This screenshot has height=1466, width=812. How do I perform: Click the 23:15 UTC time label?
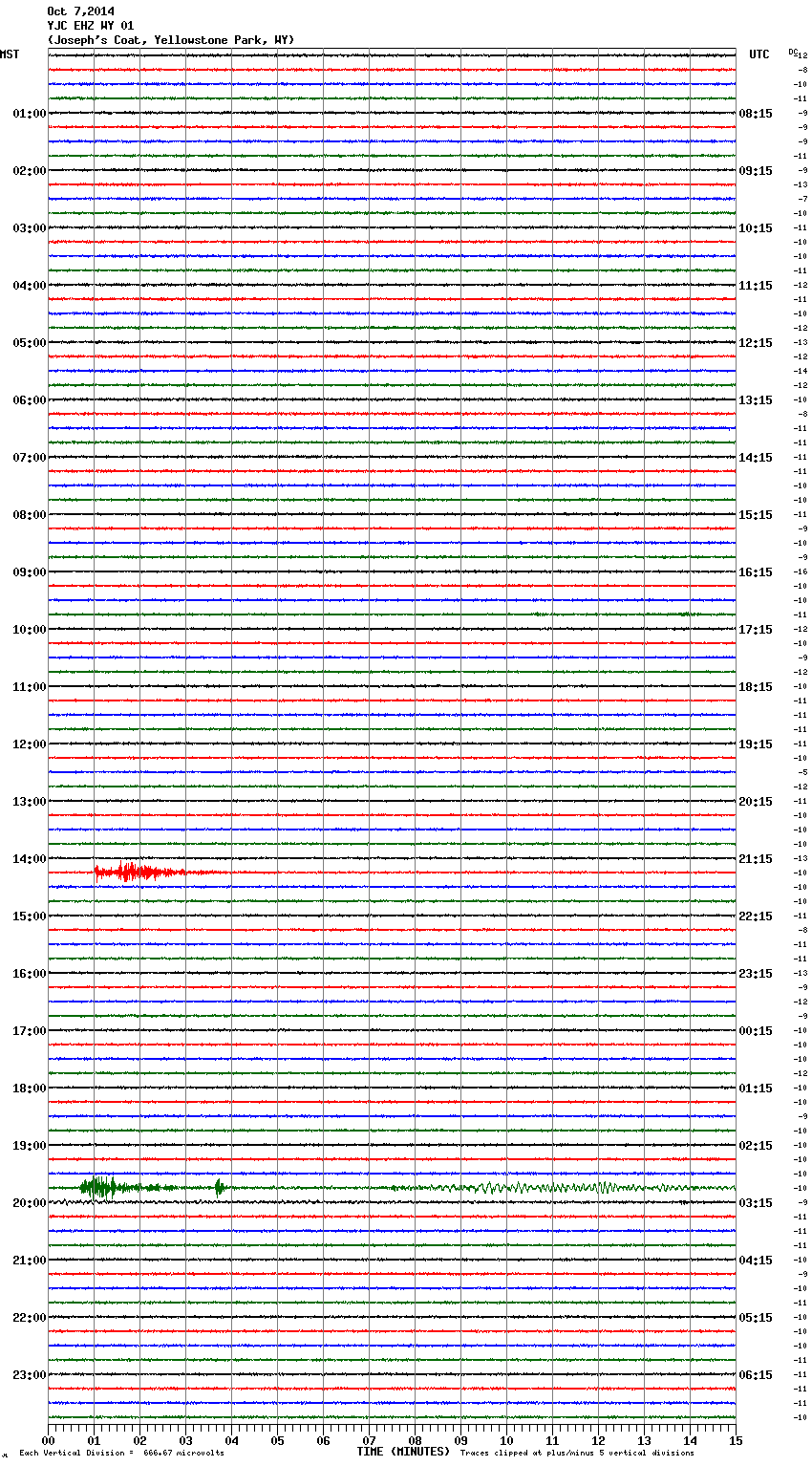click(756, 974)
